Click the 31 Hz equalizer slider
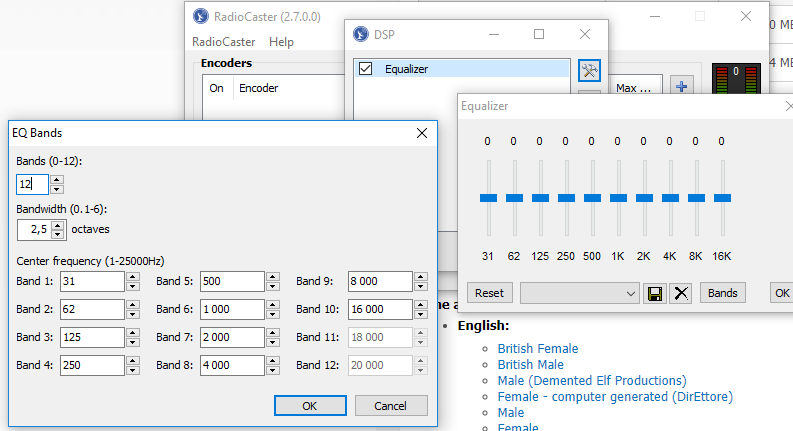The height and width of the screenshot is (431, 793). (x=489, y=198)
